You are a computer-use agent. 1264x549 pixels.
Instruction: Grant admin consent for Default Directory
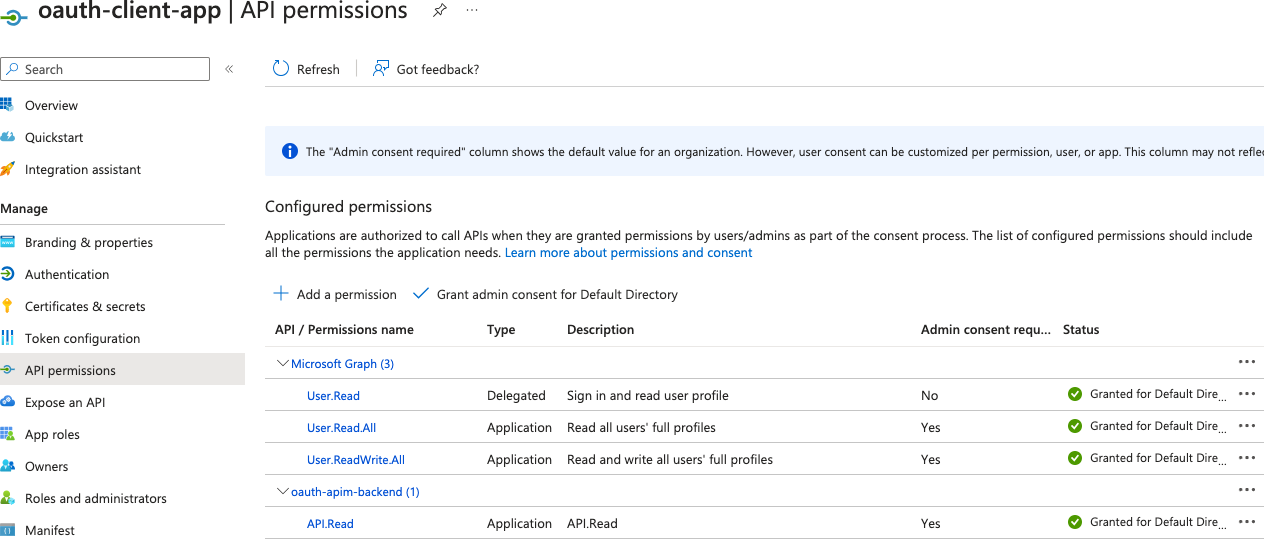coord(557,294)
